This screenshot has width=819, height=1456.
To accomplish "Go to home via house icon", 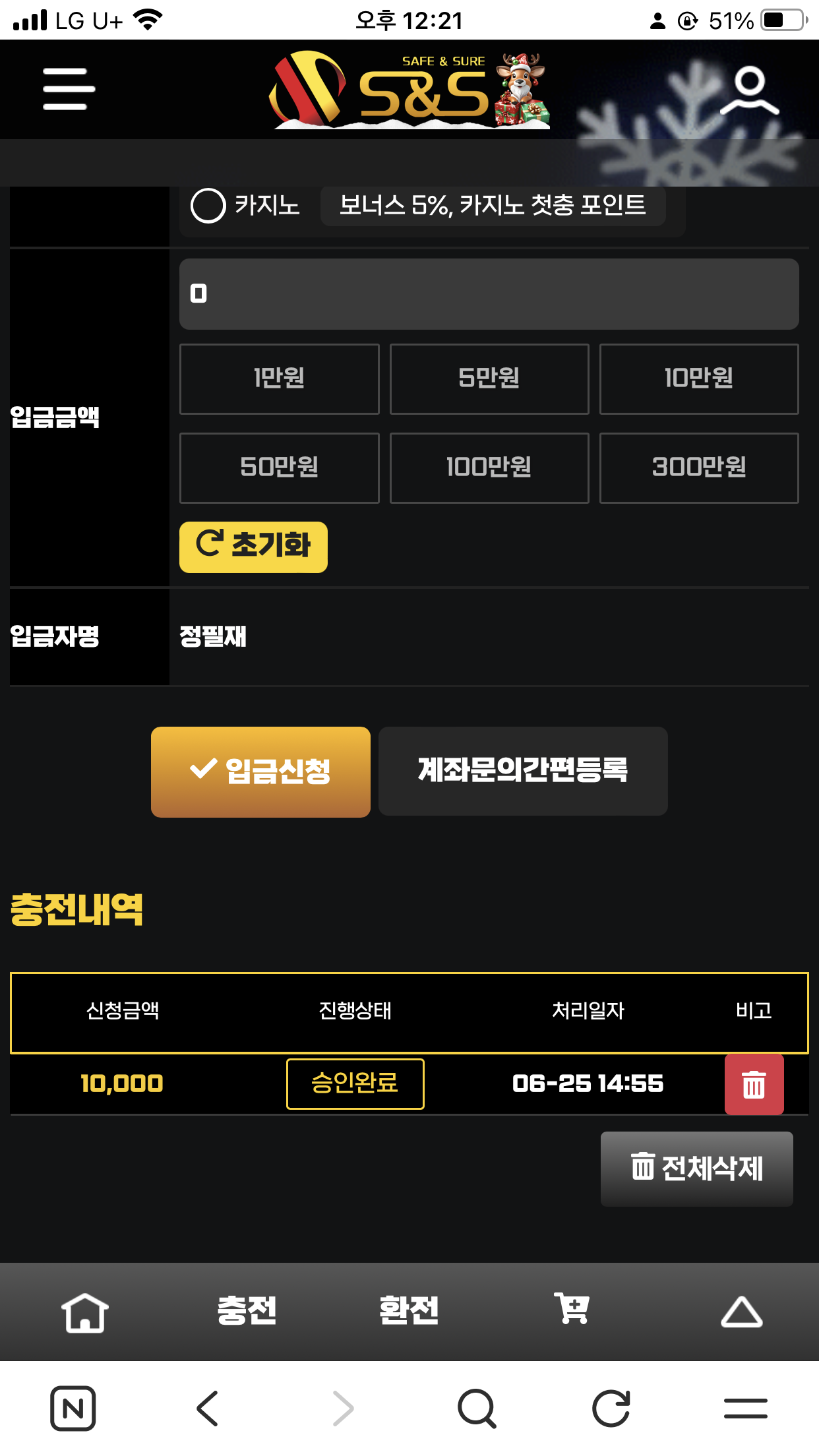I will [x=85, y=1312].
